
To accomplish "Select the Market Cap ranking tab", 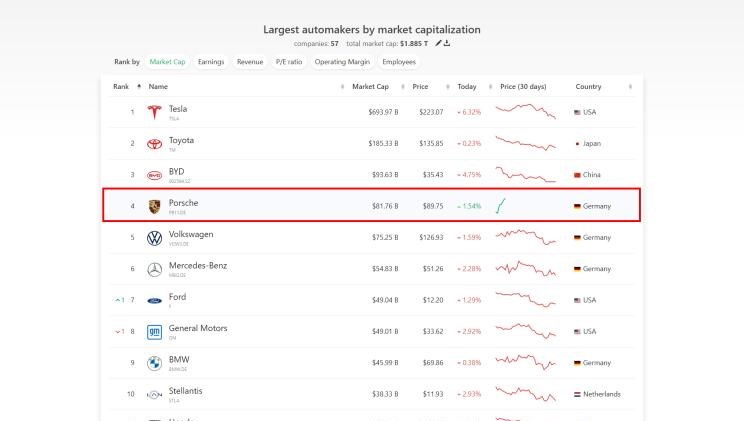I will pos(167,62).
